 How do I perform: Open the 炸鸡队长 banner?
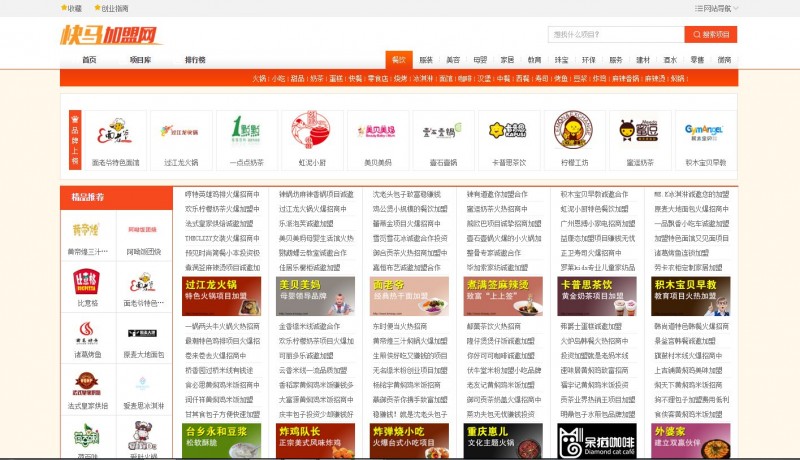[315, 441]
